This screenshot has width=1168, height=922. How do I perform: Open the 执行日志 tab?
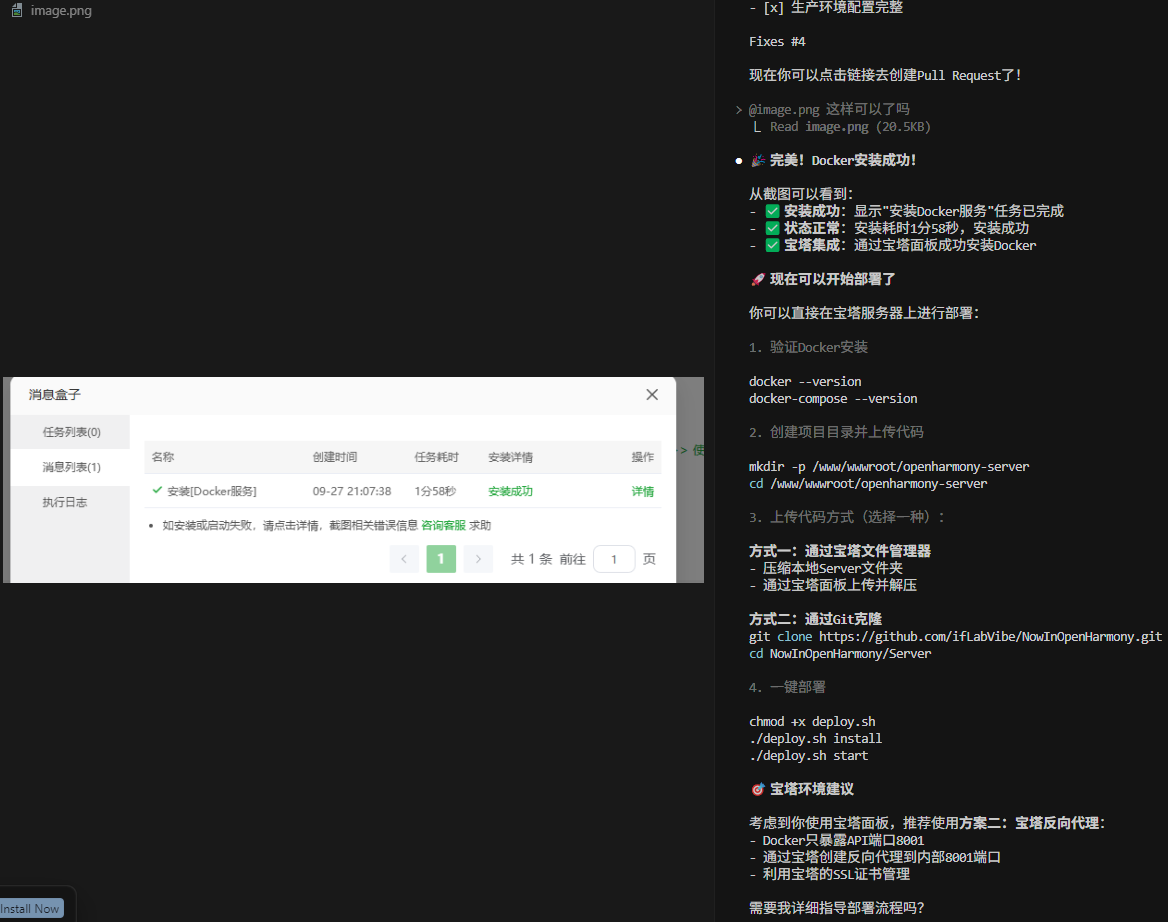[65, 502]
